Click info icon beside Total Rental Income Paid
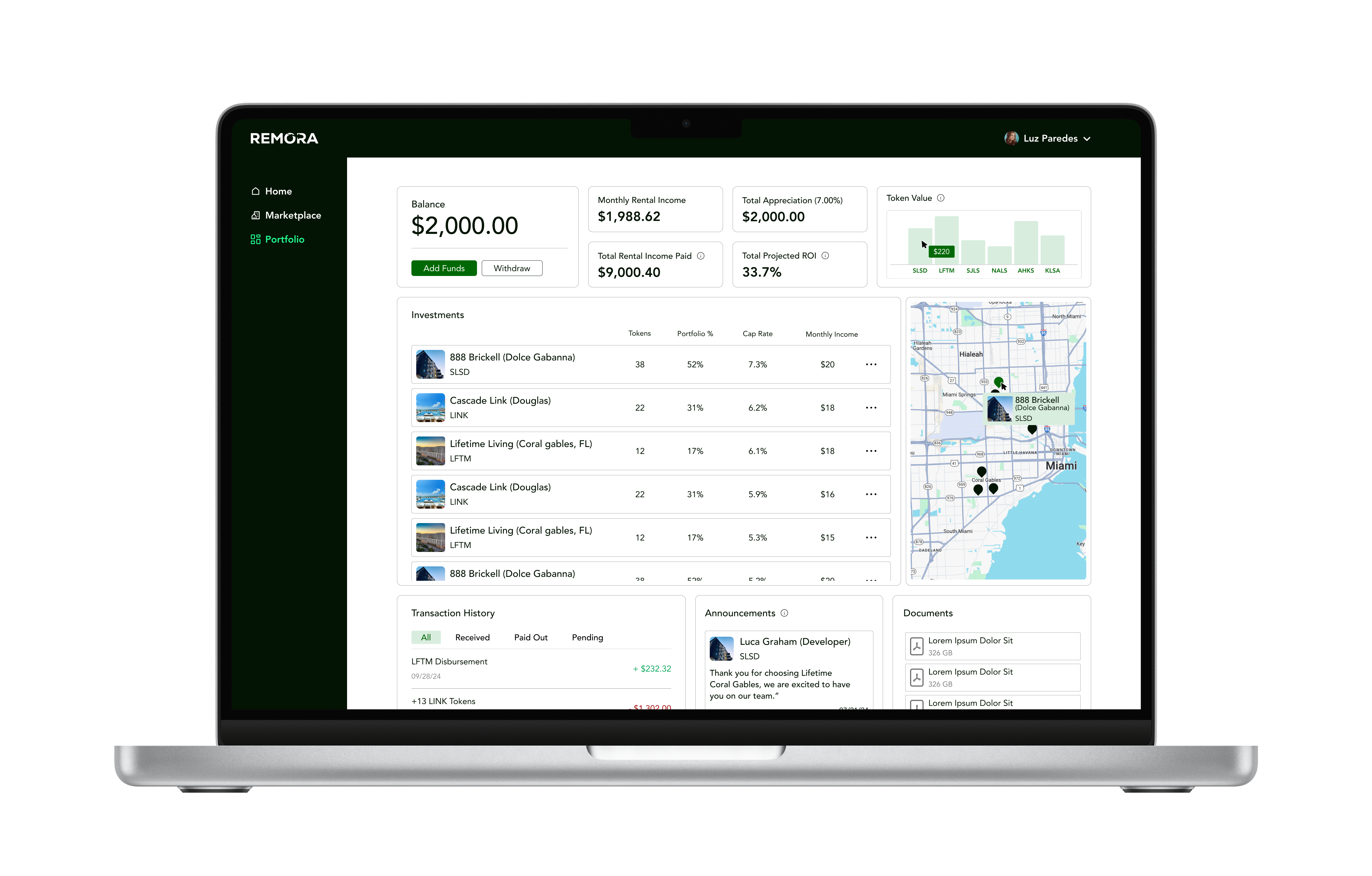Image resolution: width=1372 pixels, height=876 pixels. coord(701,256)
